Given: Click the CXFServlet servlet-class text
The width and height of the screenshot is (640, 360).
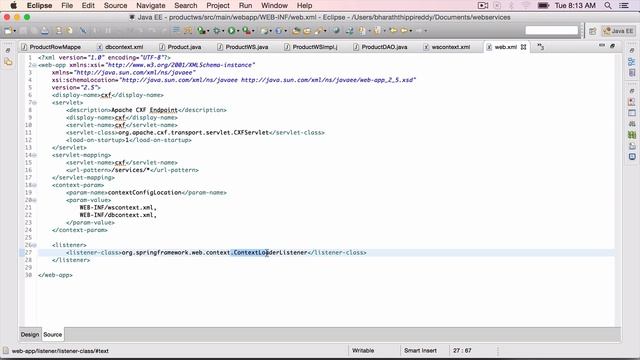Looking at the screenshot, I should click(193, 133).
